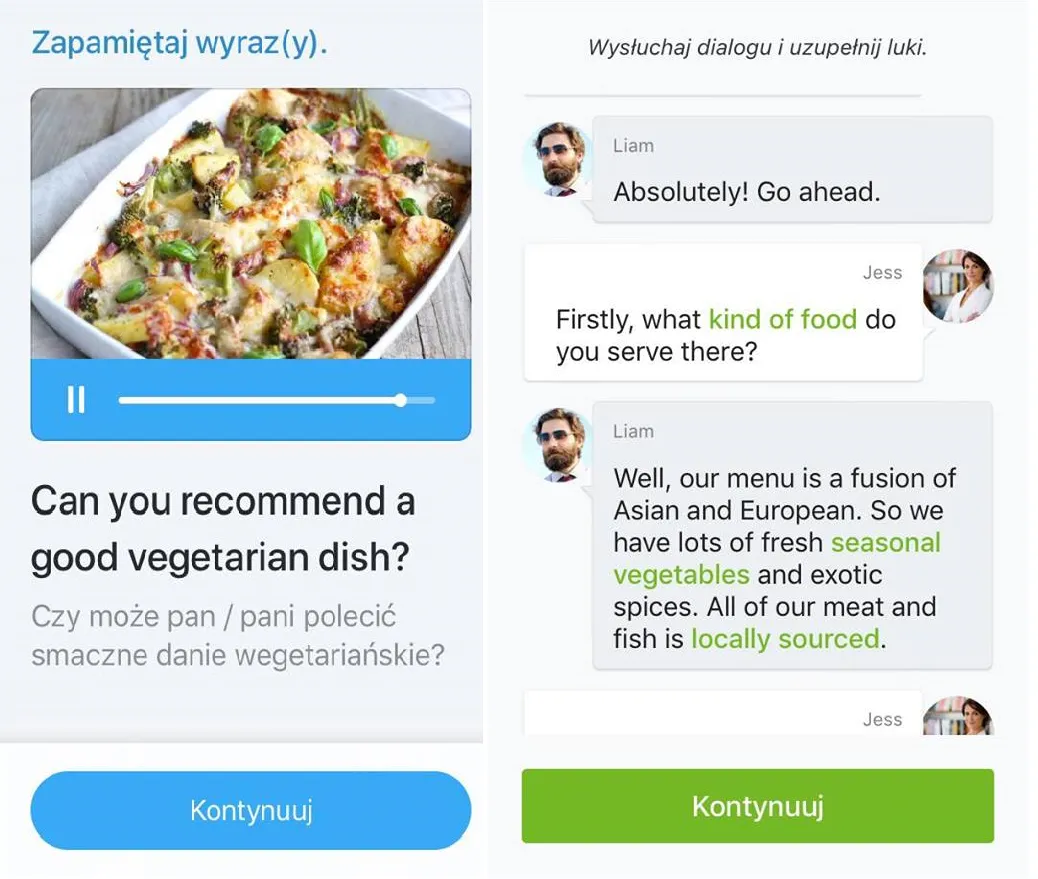This screenshot has width=1038, height=879.
Task: Tap the green Kontynuuj button
Action: tap(757, 806)
